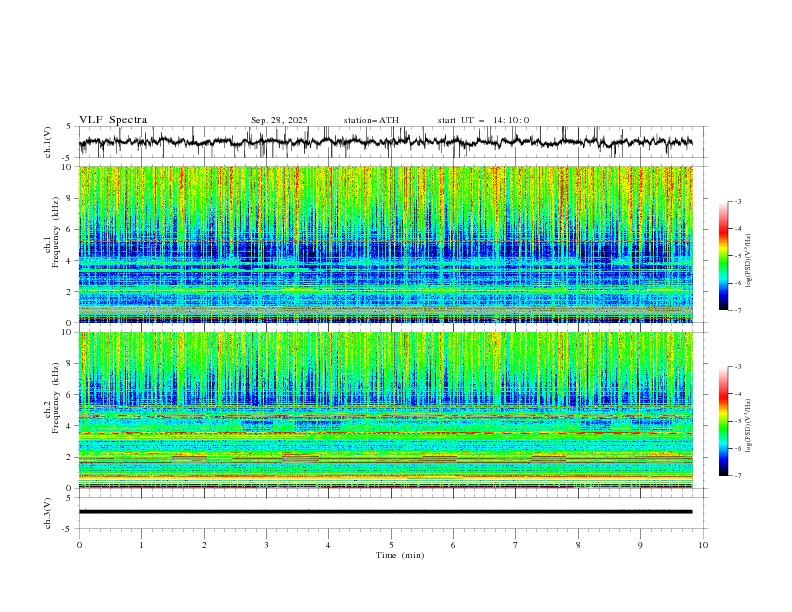Click the "-7" label on ch.2 colorbar
792x612 pixels.
pyautogui.click(x=737, y=475)
